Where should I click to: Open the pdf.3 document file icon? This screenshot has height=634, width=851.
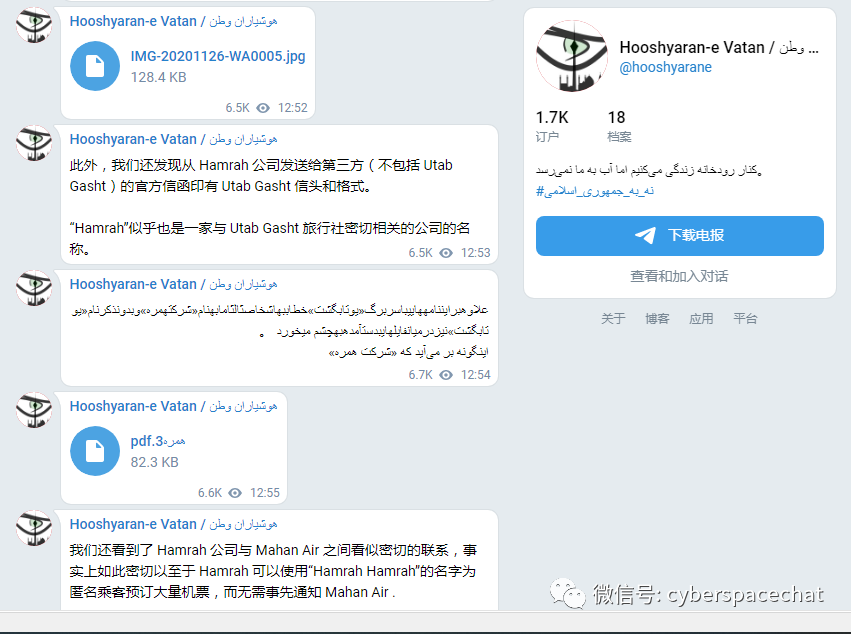(95, 451)
